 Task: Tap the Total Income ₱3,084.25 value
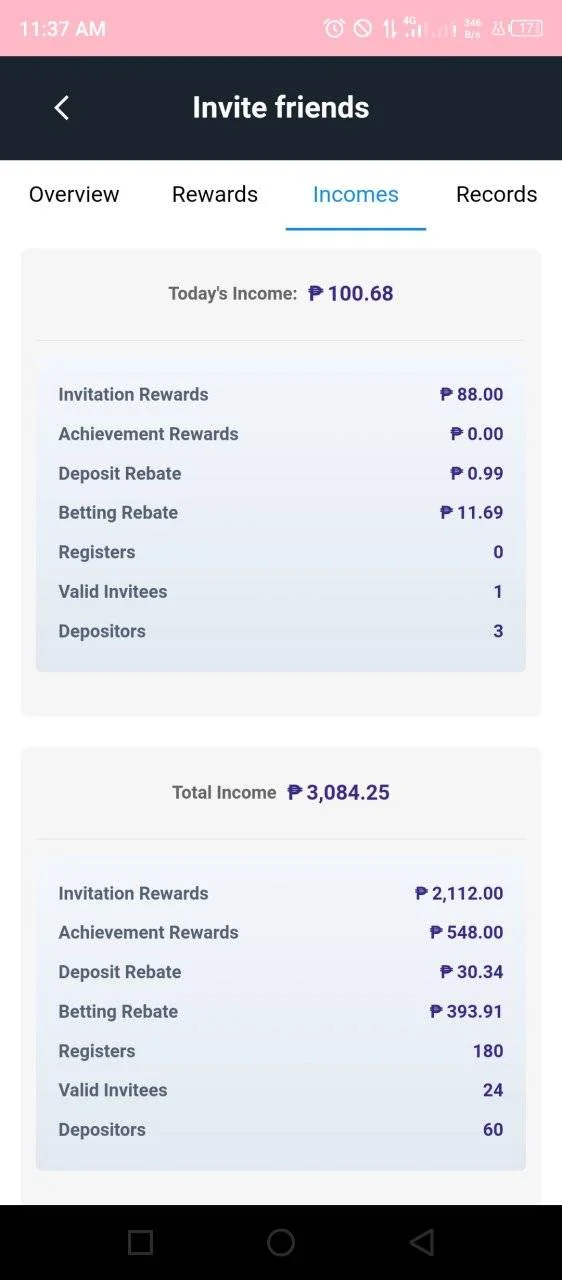coord(338,792)
